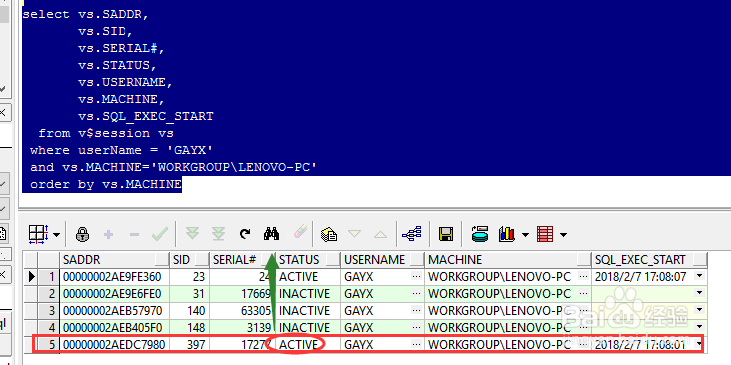Click the sort box beside MACHINE header
The width and height of the screenshot is (731, 365).
coord(584,260)
